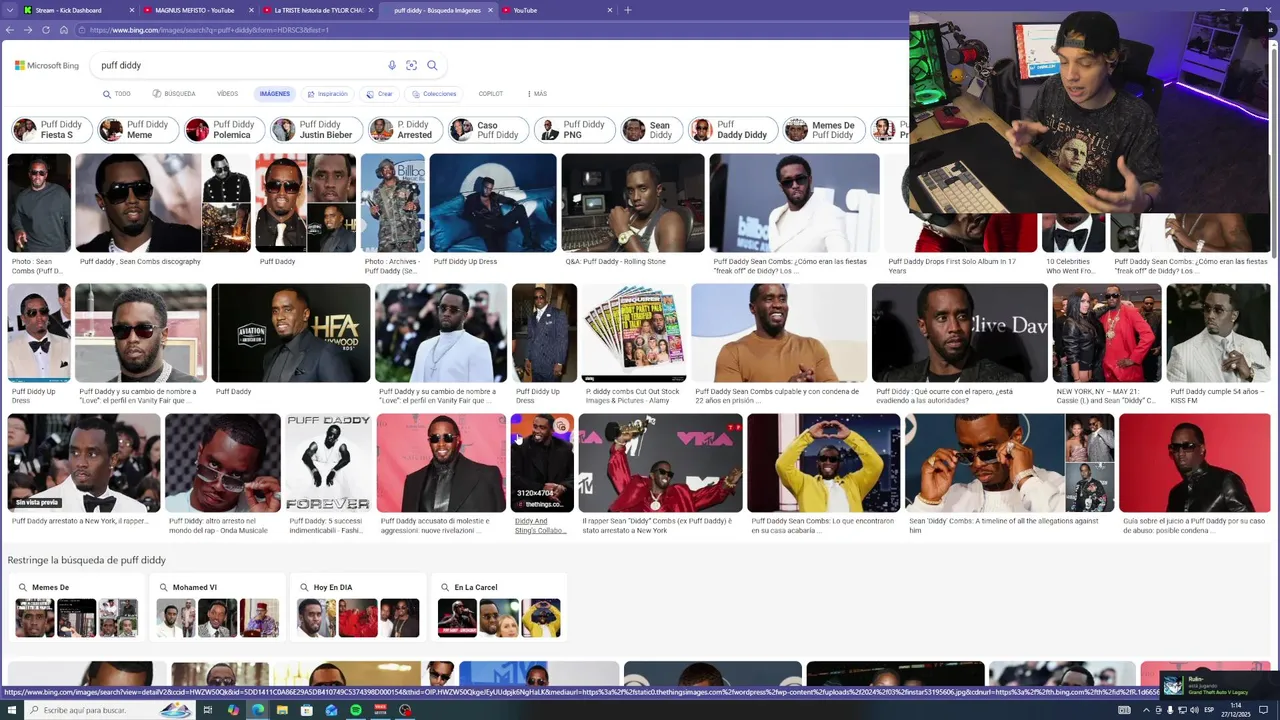Expand the MÁS menu

(x=537, y=94)
